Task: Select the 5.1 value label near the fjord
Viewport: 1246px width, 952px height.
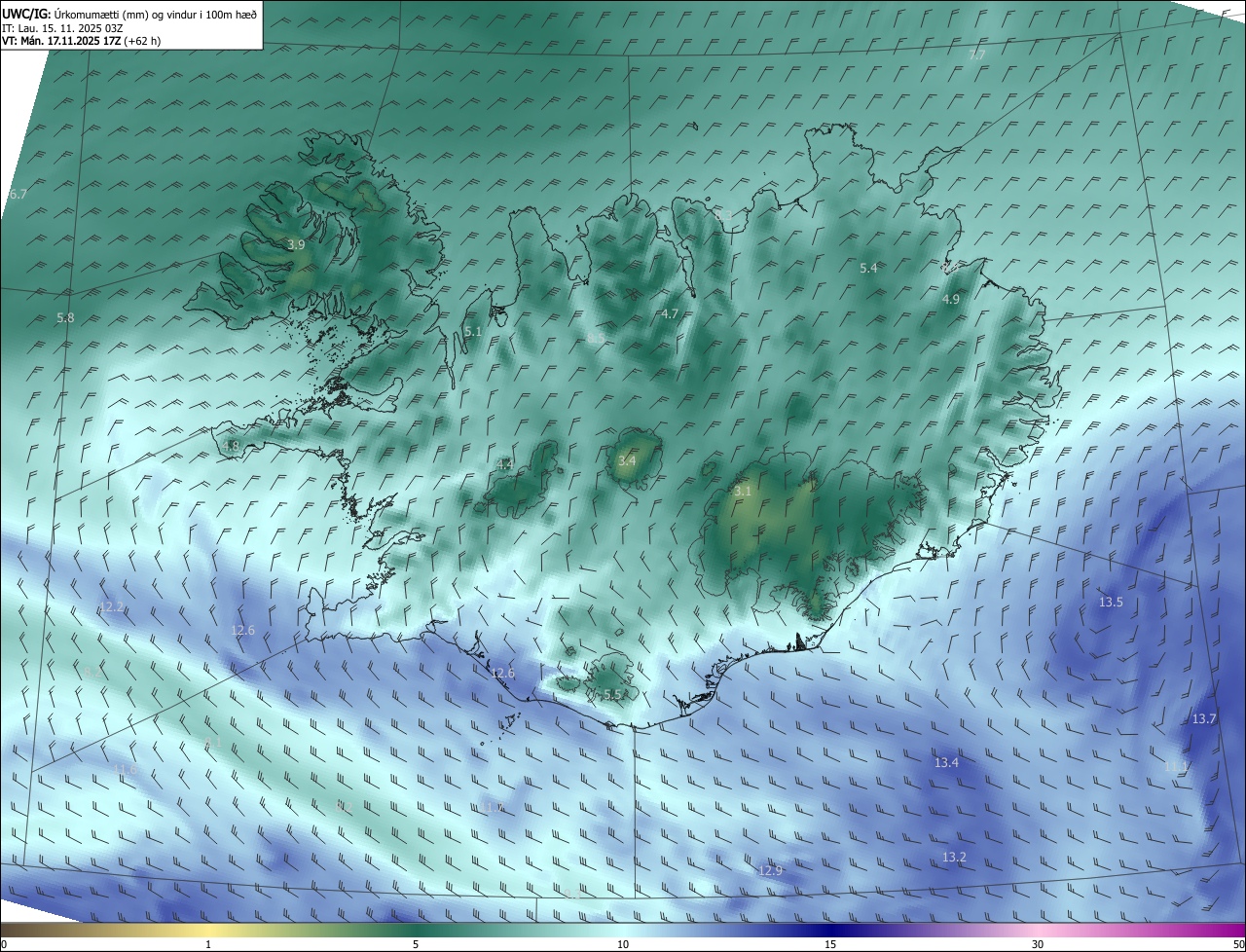Action: 473,332
